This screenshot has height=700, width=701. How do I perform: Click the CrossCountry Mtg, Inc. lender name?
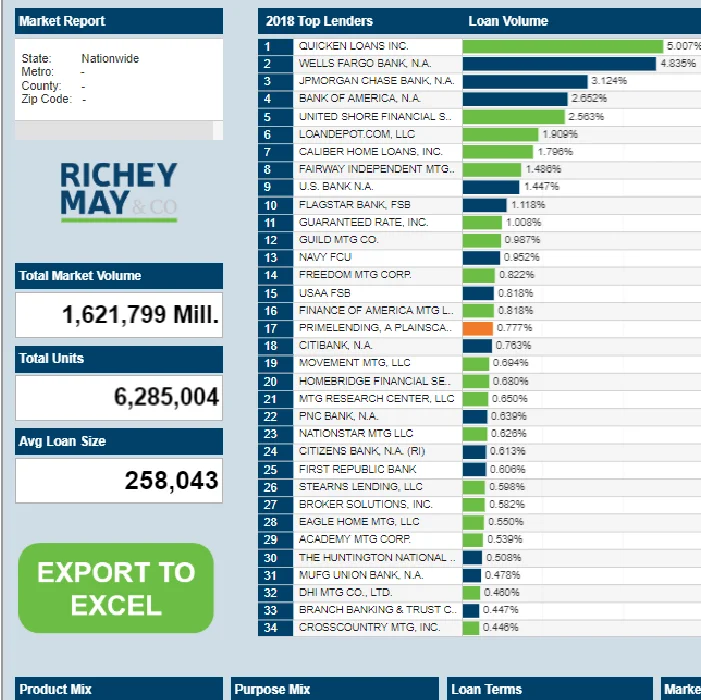(369, 627)
